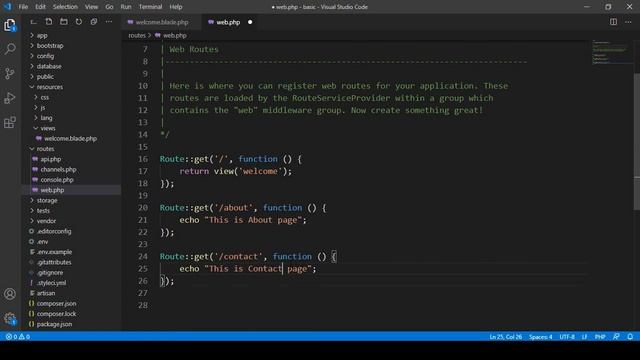Change encoding via UTF-8 indicator

coord(567,337)
